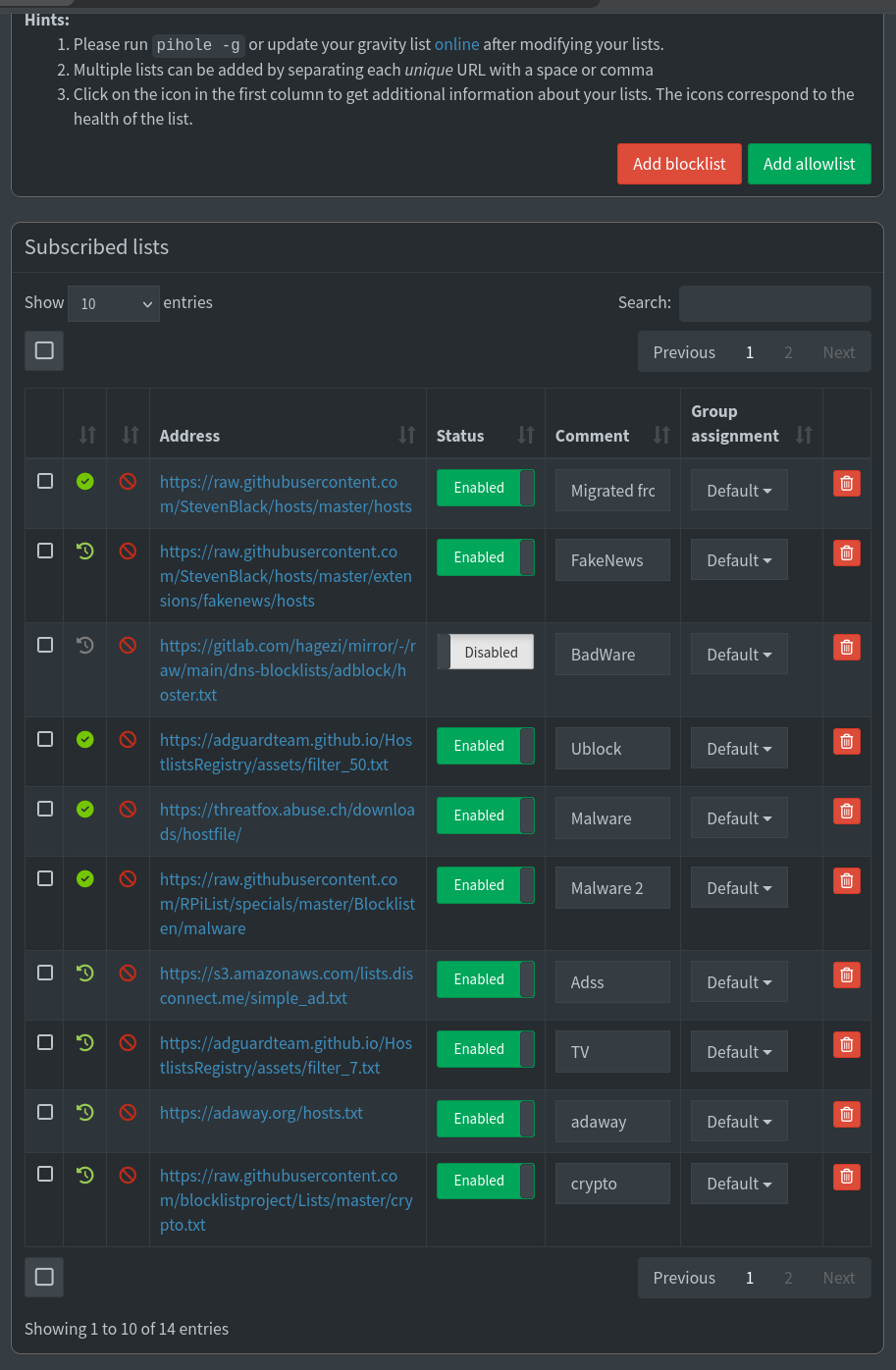This screenshot has height=1370, width=896.
Task: Click green check icon for threatfox Malware row
Action: 85,809
